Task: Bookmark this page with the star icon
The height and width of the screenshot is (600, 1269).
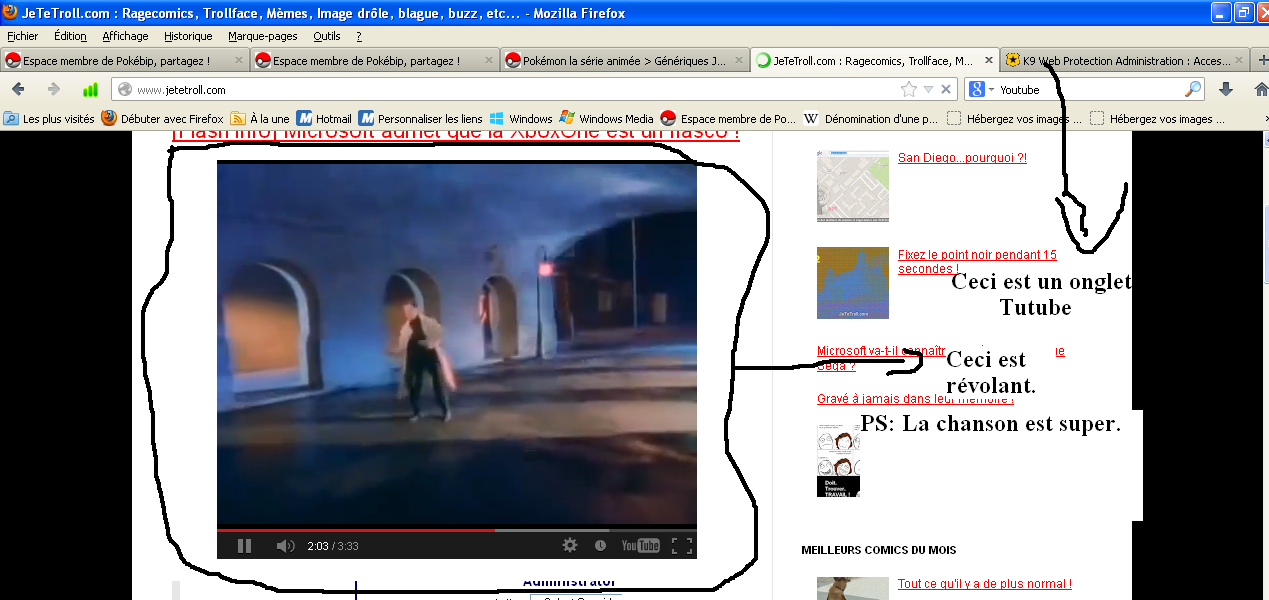Action: click(908, 89)
